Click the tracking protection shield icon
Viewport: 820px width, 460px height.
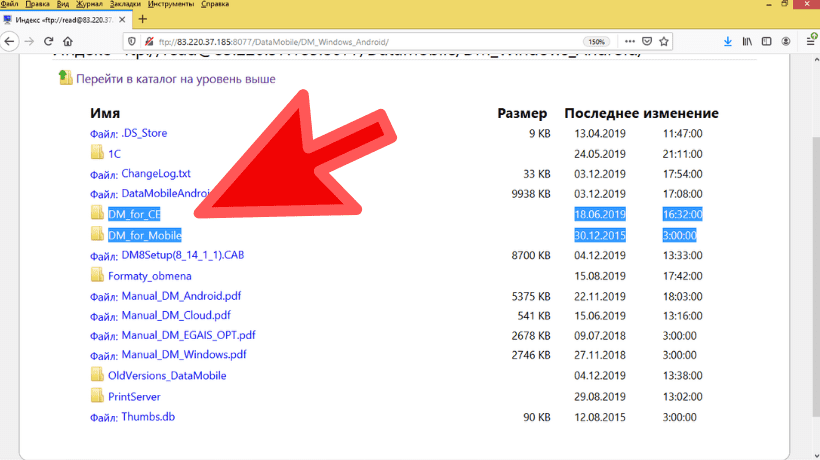[x=132, y=41]
